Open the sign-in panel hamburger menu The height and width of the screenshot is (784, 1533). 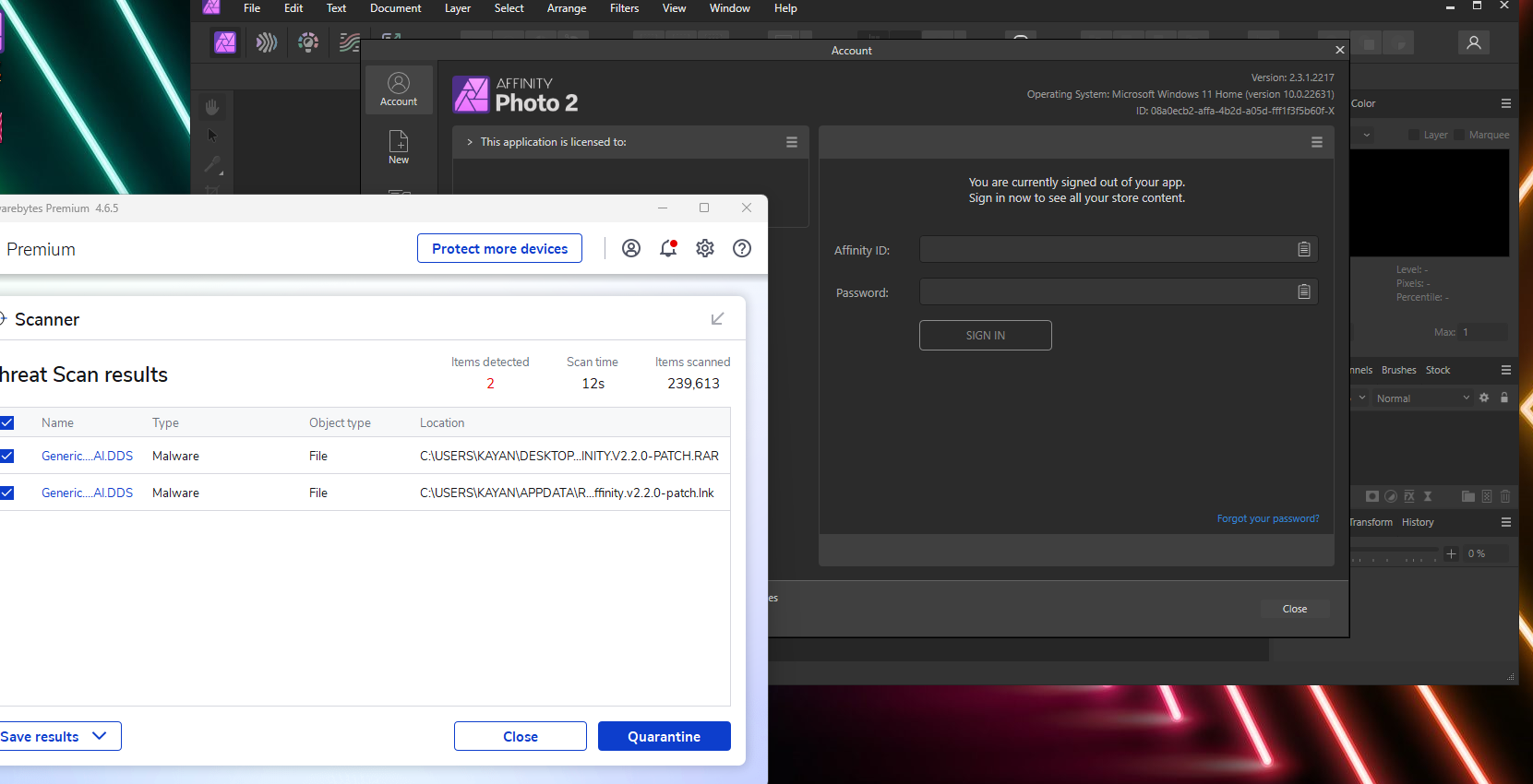tap(1317, 142)
